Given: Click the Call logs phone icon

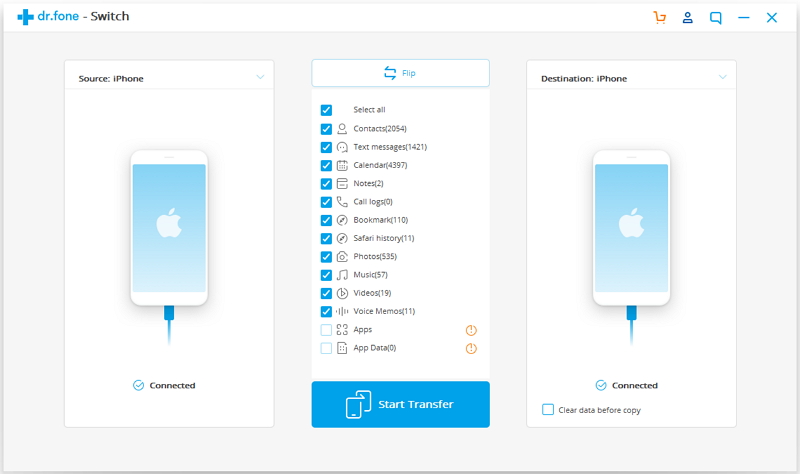Looking at the screenshot, I should [x=342, y=202].
